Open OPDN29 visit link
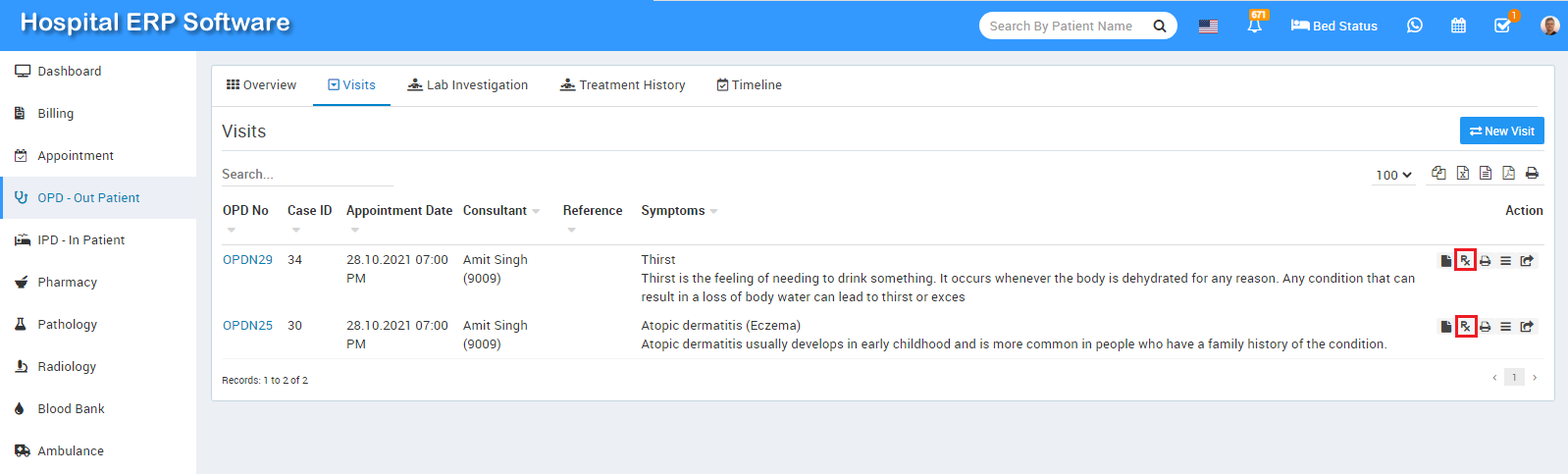Image resolution: width=1568 pixels, height=474 pixels. pos(247,260)
